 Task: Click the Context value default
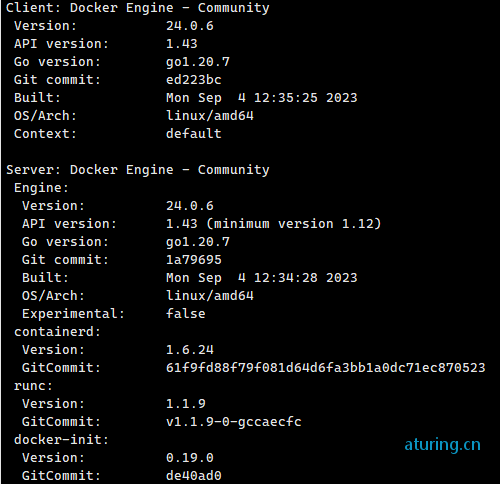pyautogui.click(x=194, y=134)
